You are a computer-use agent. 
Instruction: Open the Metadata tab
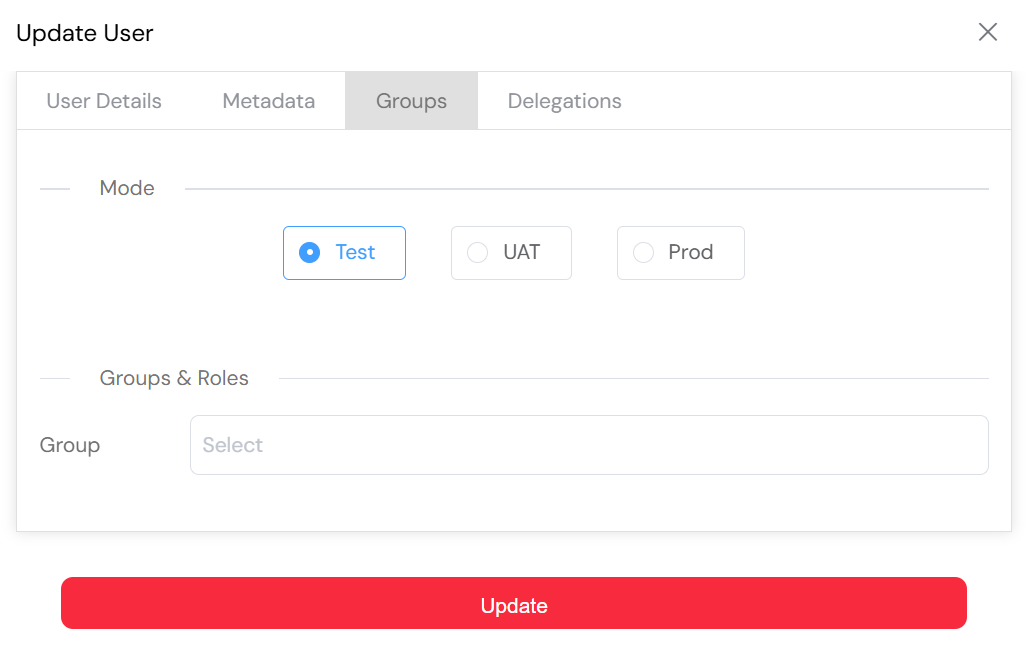tap(269, 101)
